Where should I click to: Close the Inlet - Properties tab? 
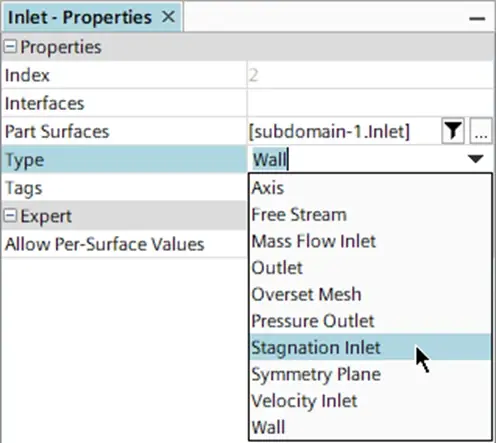pos(168,17)
